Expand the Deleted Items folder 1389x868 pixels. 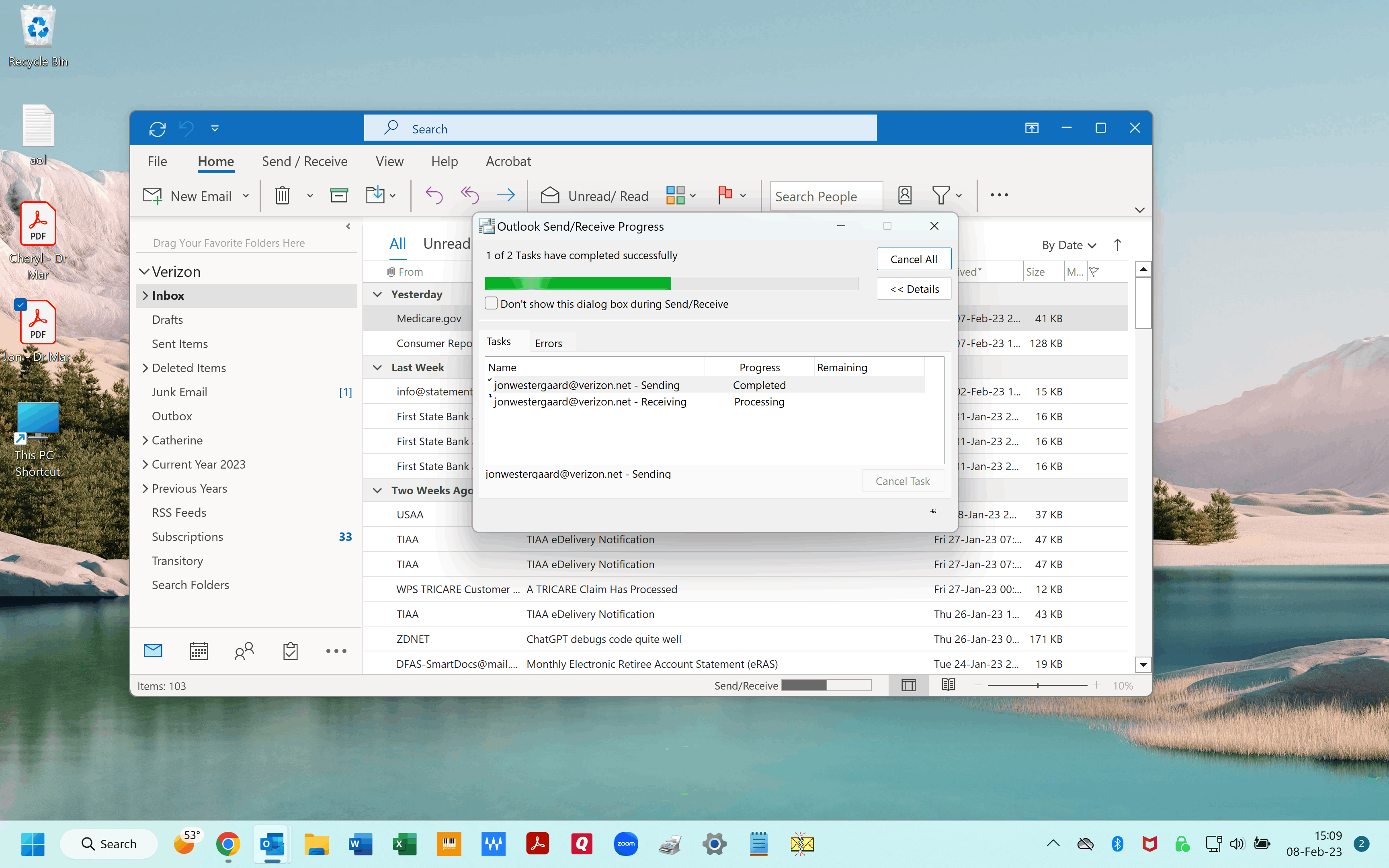pyautogui.click(x=145, y=368)
